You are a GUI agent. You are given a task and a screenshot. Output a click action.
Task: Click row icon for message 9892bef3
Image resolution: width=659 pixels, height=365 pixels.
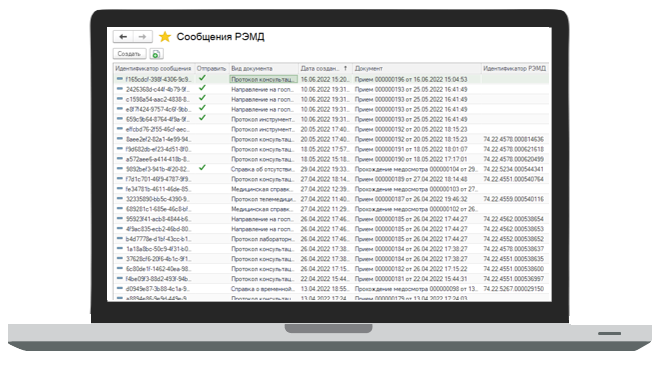click(x=120, y=169)
